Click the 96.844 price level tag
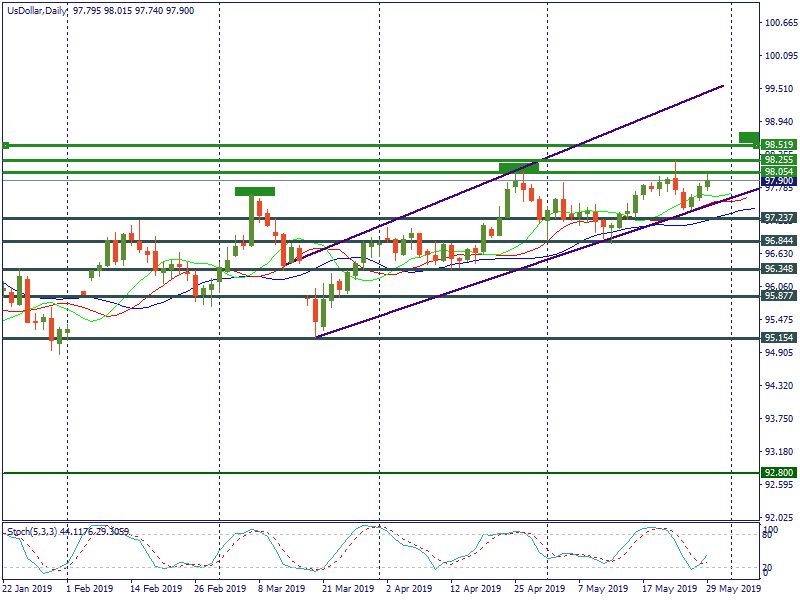The width and height of the screenshot is (800, 600). coord(778,241)
